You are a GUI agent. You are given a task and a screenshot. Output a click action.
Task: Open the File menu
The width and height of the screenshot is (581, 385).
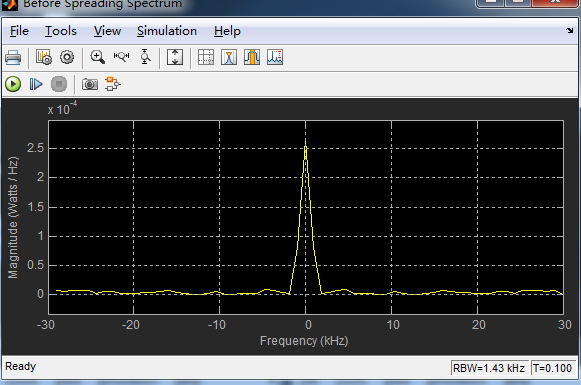(19, 31)
